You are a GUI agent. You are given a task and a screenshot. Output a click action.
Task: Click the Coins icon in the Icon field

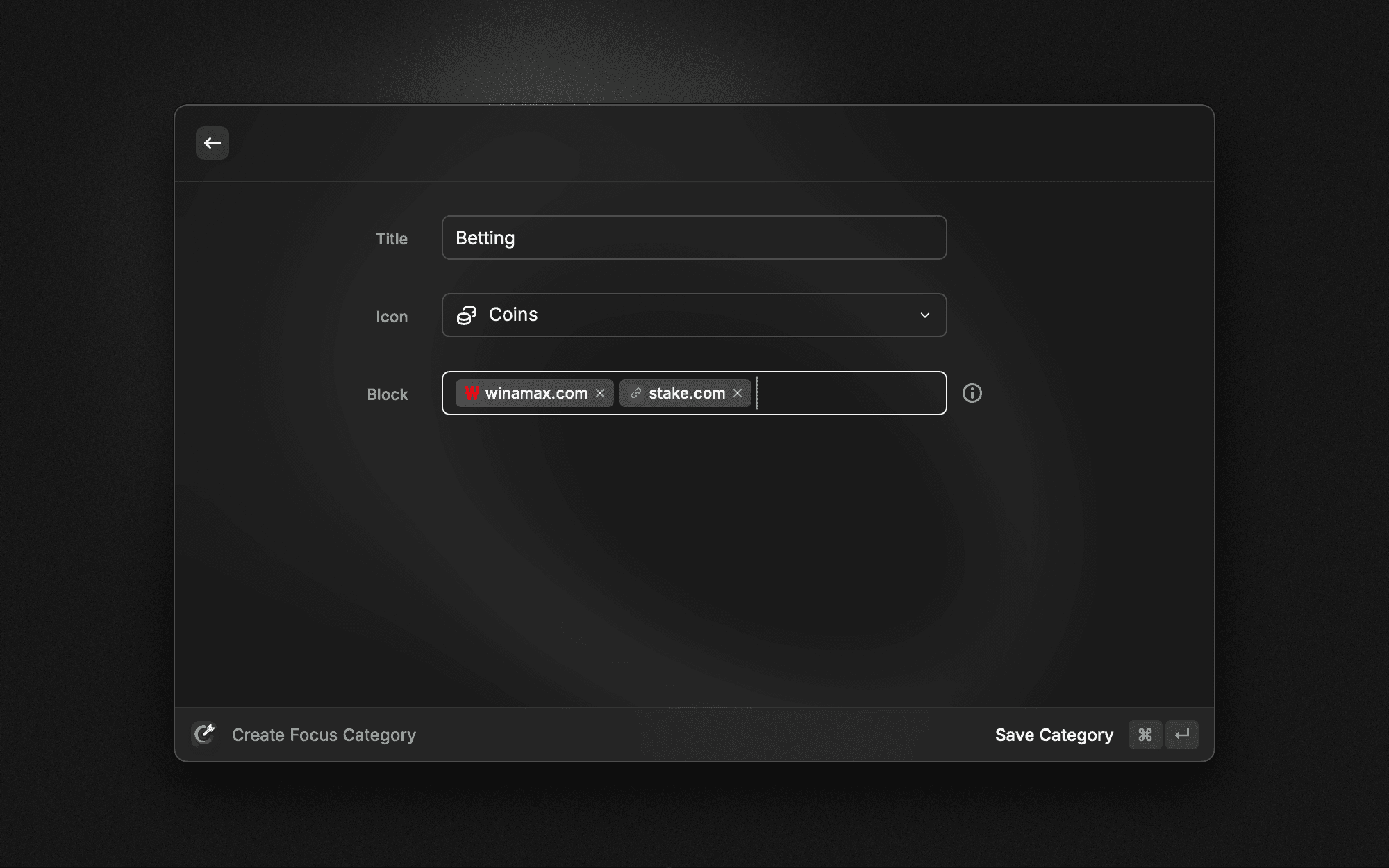coord(467,315)
